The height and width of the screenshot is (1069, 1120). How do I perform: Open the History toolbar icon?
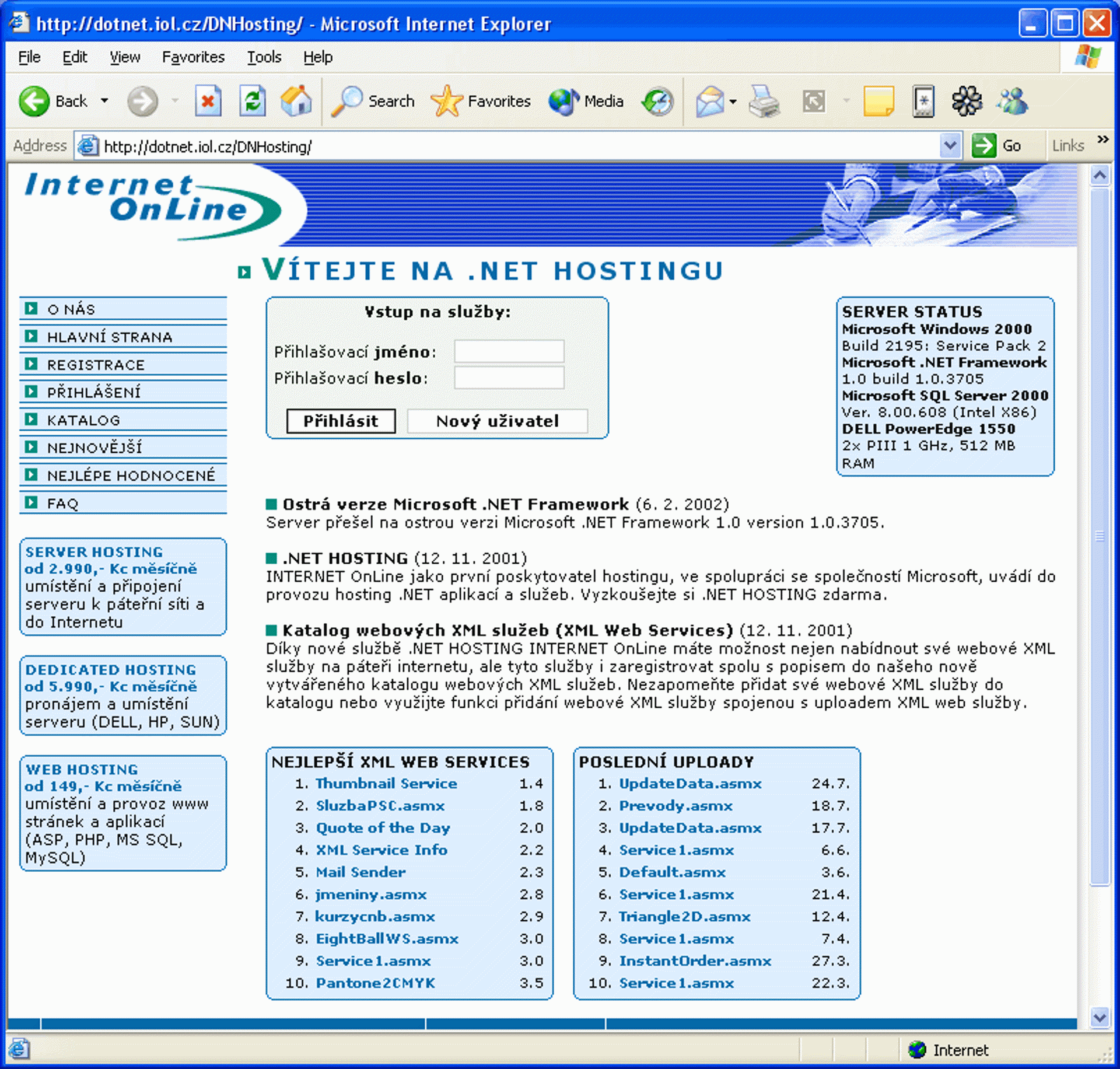[658, 102]
